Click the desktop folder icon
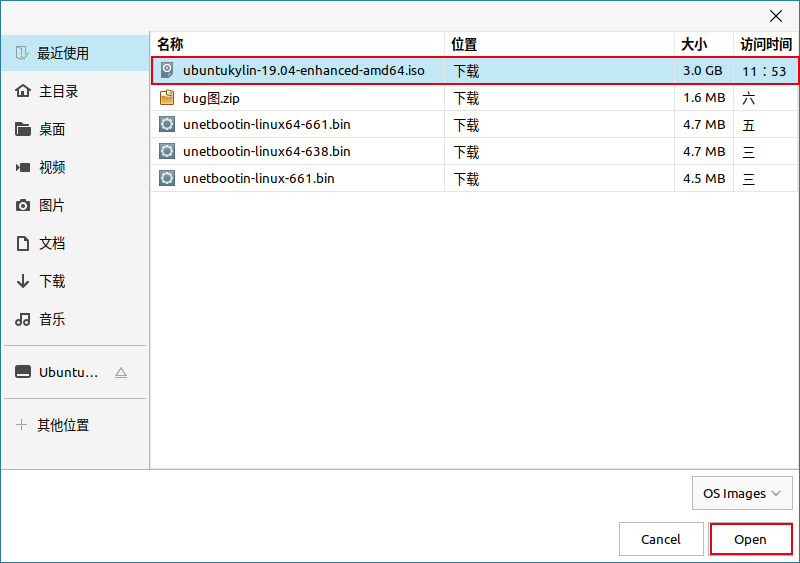The height and width of the screenshot is (563, 800). pyautogui.click(x=22, y=129)
